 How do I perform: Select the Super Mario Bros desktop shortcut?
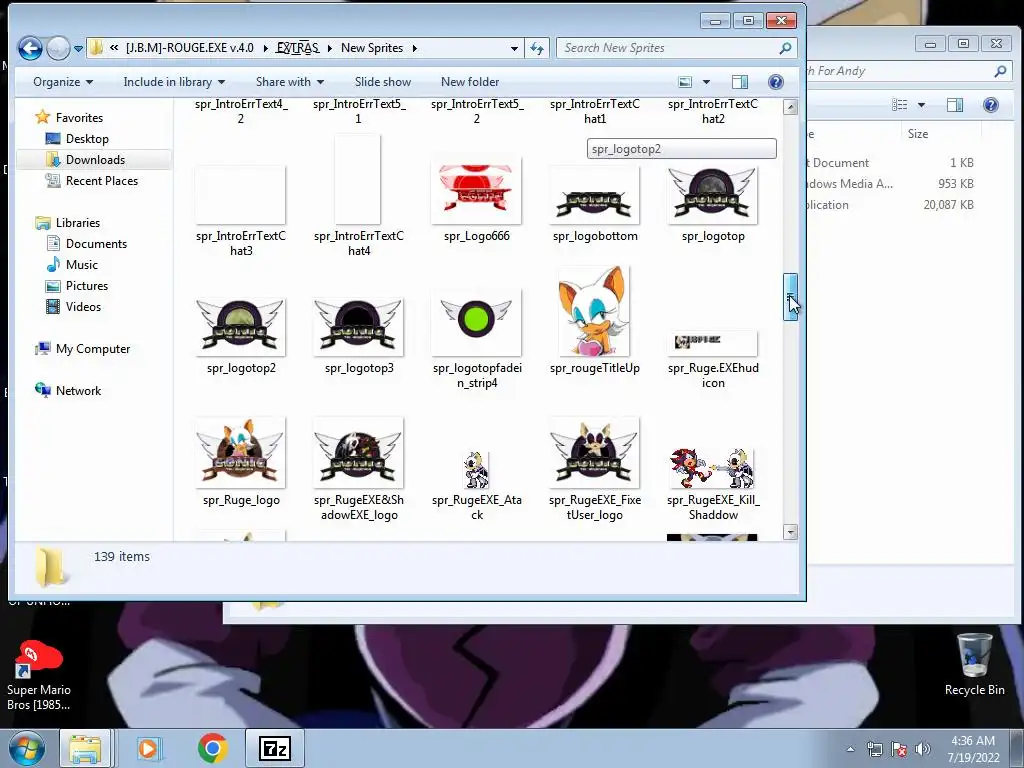click(39, 676)
